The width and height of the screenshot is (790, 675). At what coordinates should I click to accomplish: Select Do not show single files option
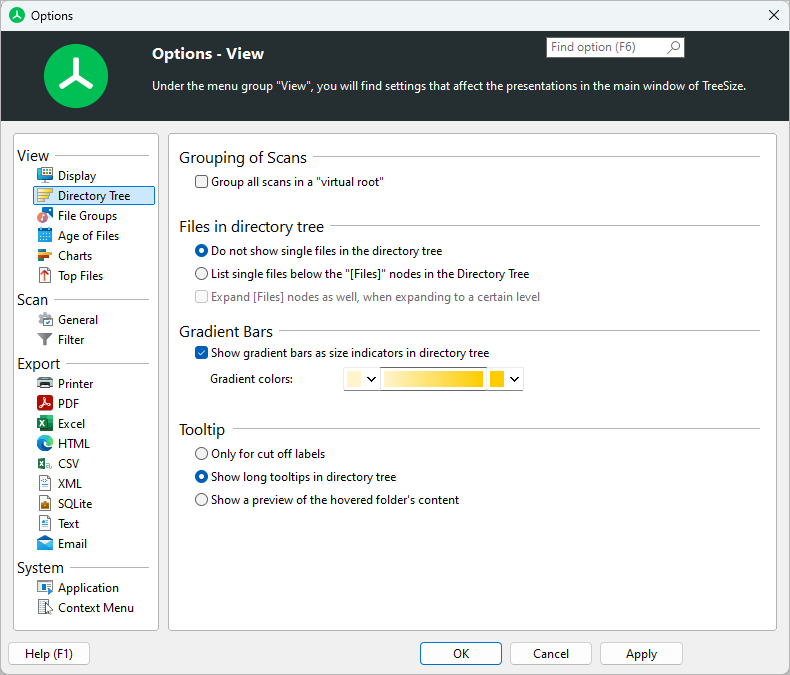201,251
